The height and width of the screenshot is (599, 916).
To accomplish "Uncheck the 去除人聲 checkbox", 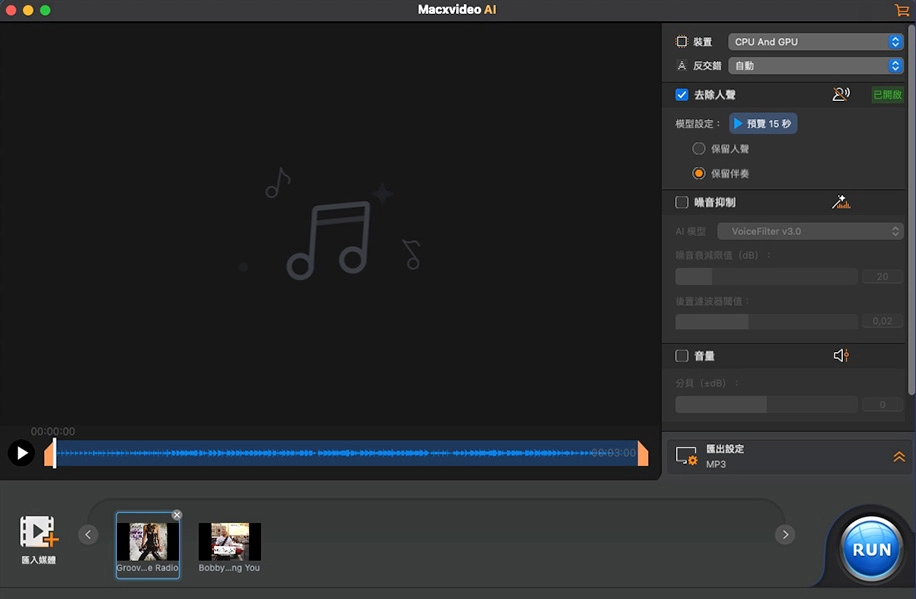I will pyautogui.click(x=682, y=94).
